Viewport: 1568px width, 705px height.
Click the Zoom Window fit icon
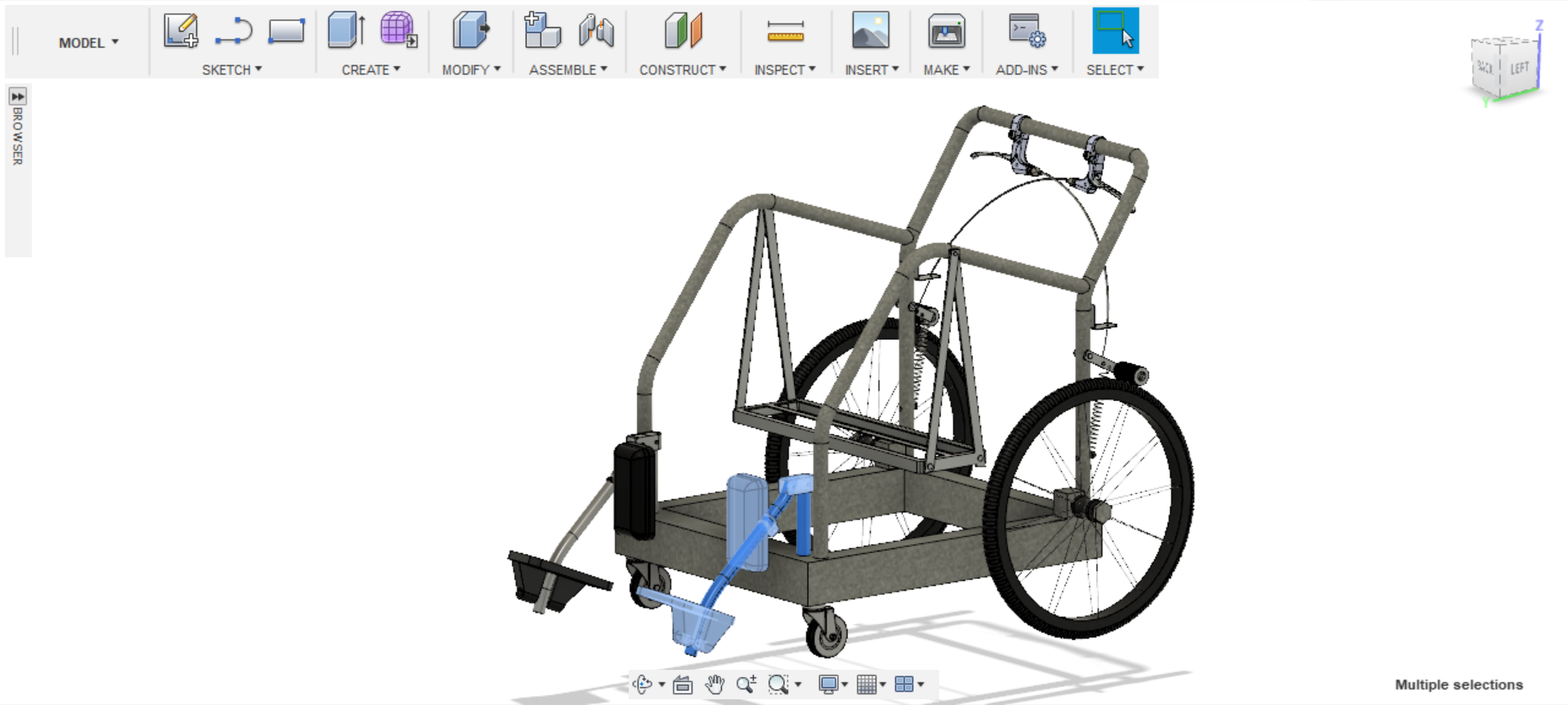click(779, 685)
